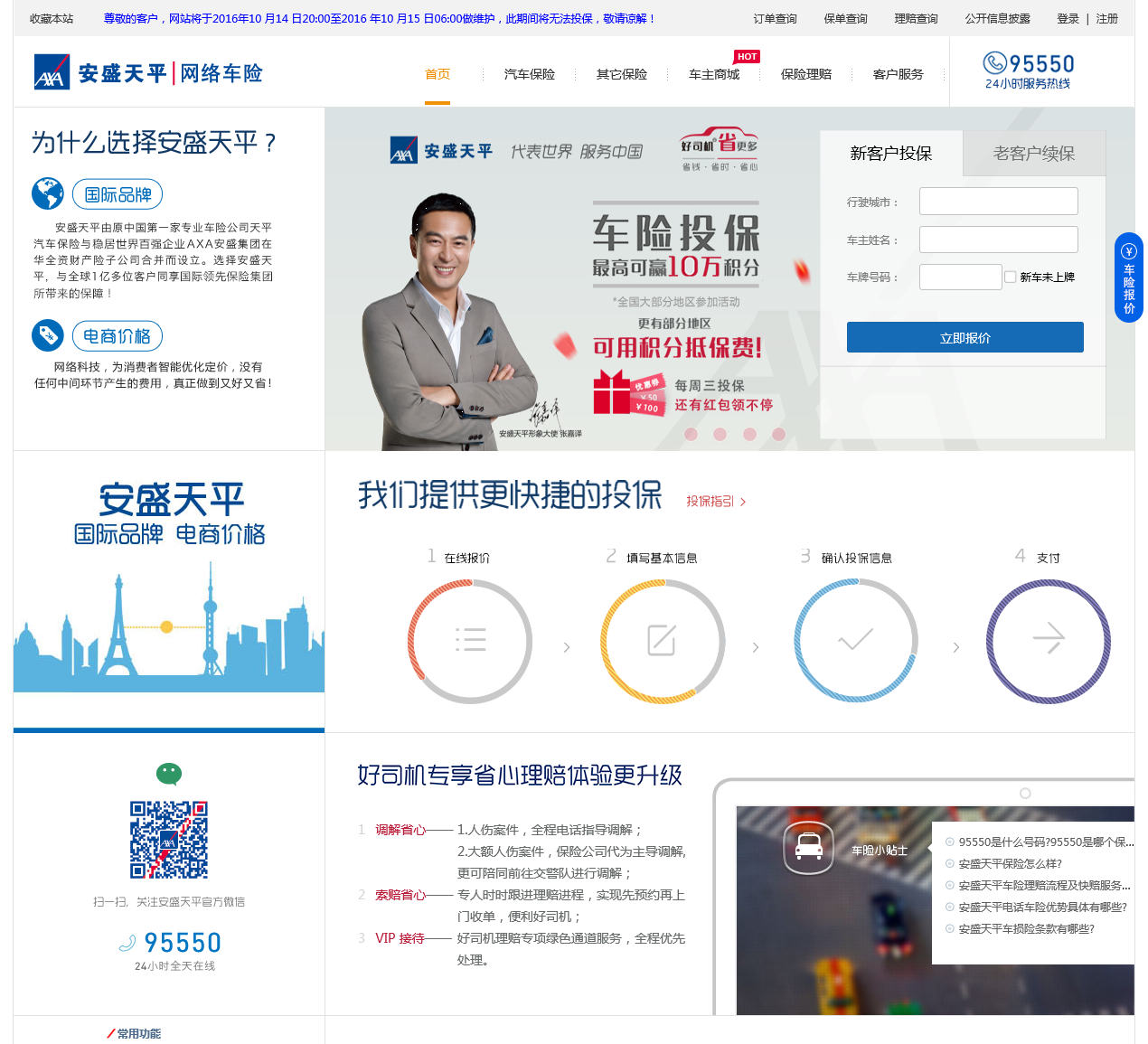1148x1044 pixels.
Task: Click the 确认投保信息 checkmark circle
Action: point(855,641)
